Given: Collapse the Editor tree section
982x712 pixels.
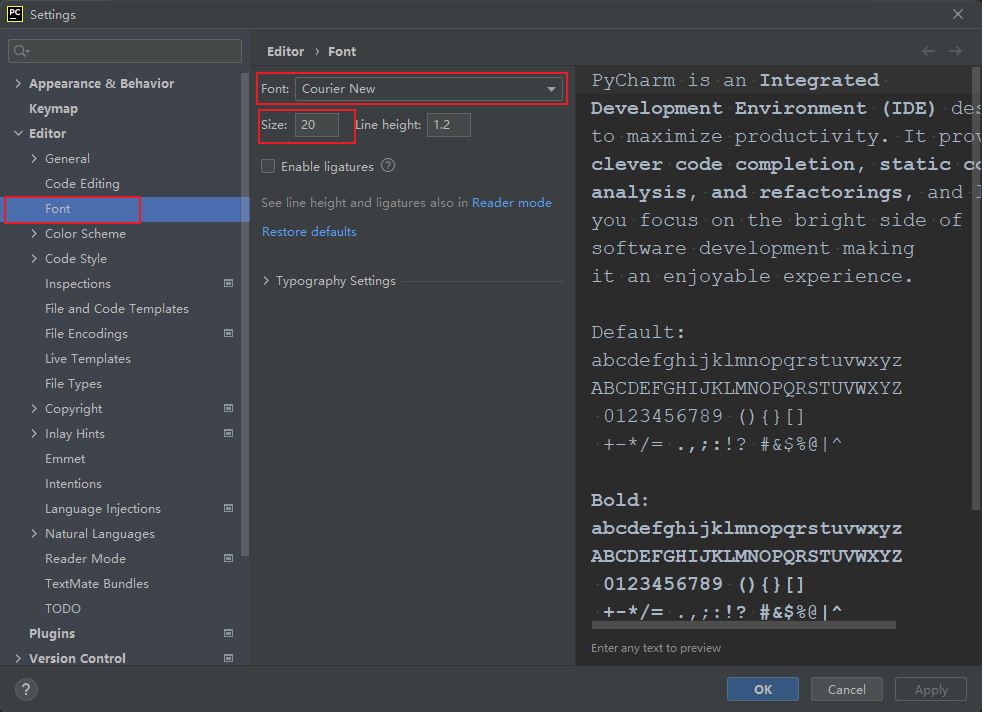Looking at the screenshot, I should click(18, 134).
